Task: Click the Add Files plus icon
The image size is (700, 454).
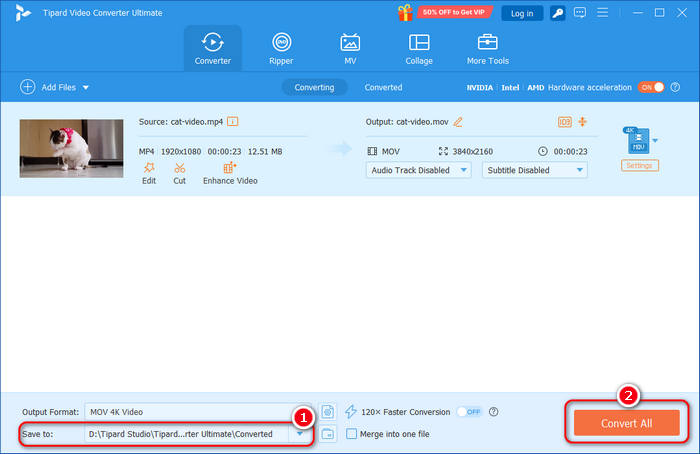Action: click(x=28, y=87)
